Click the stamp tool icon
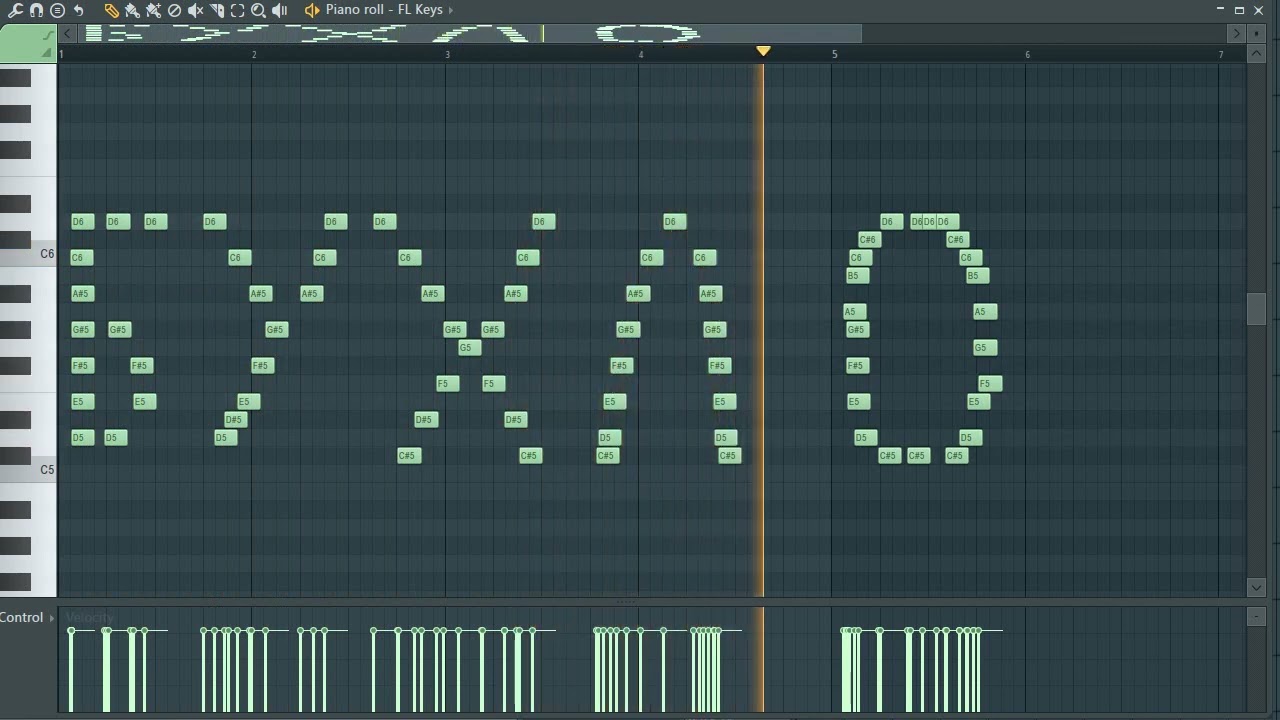The height and width of the screenshot is (720, 1280). click(x=57, y=10)
